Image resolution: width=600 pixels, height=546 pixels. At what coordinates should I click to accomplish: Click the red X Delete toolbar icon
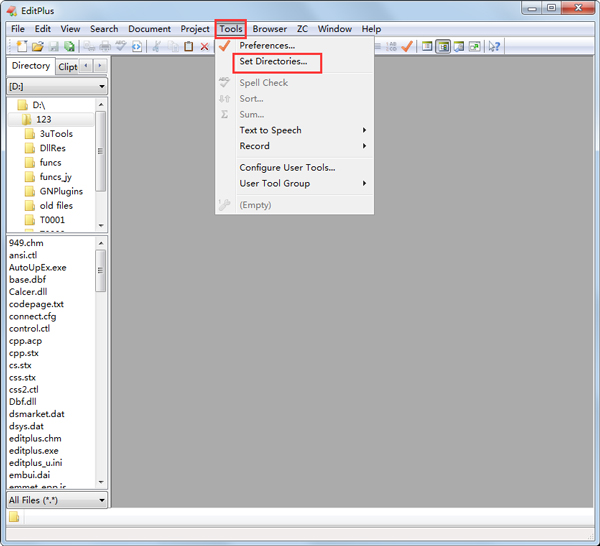(x=204, y=47)
